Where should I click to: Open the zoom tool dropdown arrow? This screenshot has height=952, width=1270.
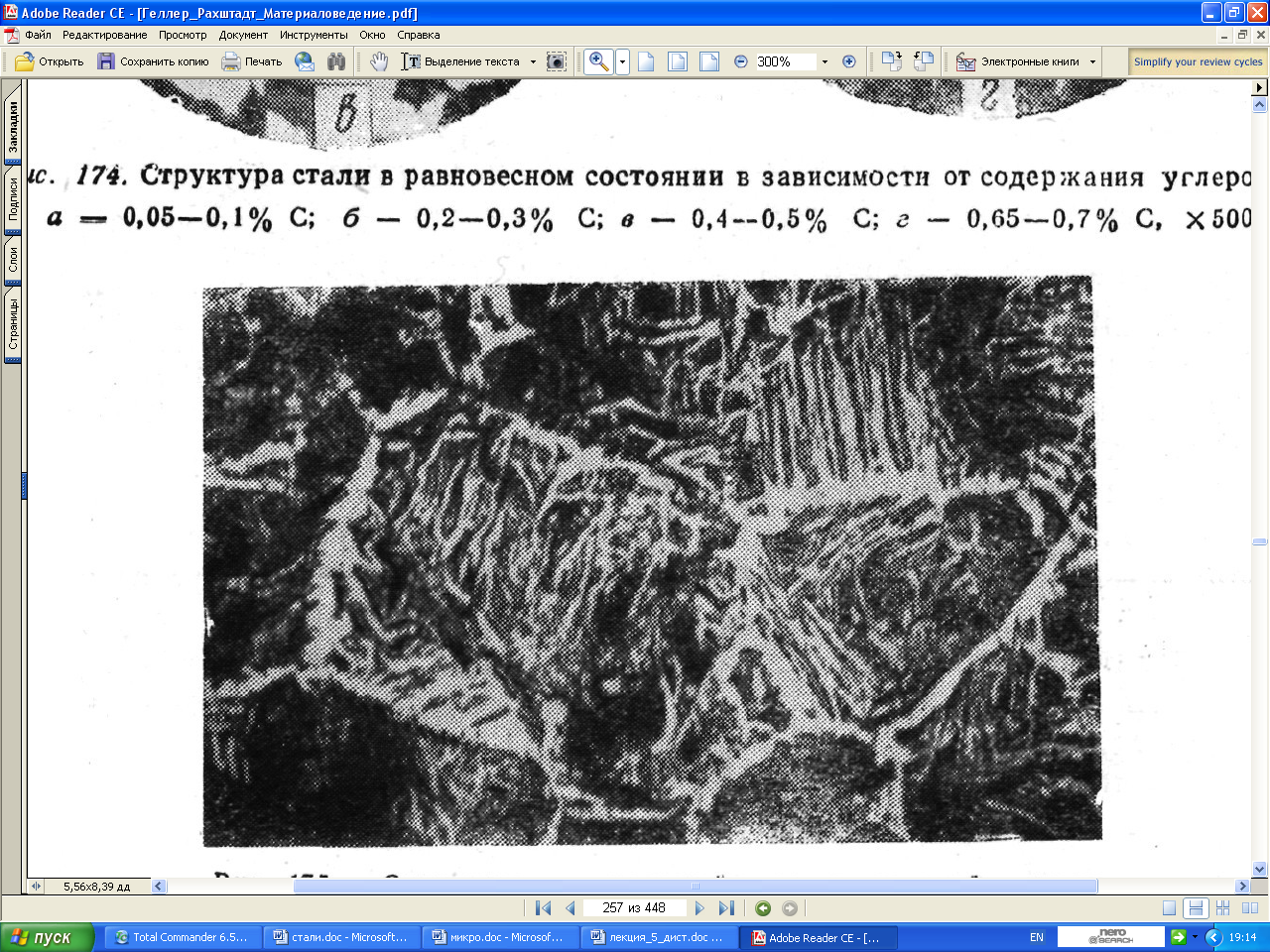pos(622,61)
